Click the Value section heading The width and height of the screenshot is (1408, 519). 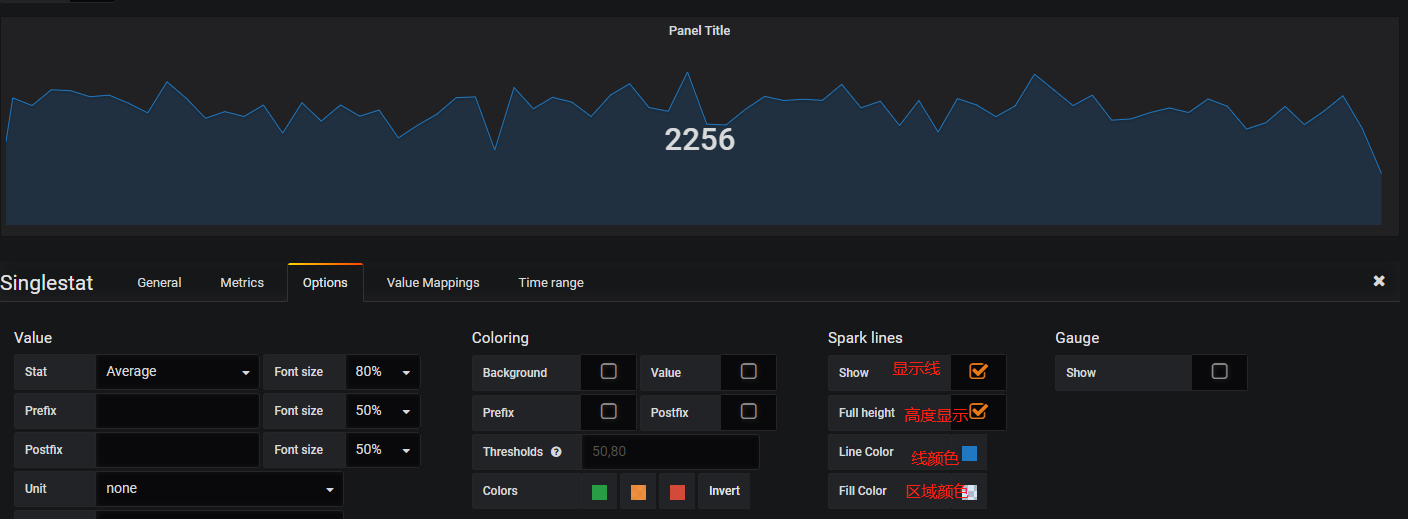(33, 338)
